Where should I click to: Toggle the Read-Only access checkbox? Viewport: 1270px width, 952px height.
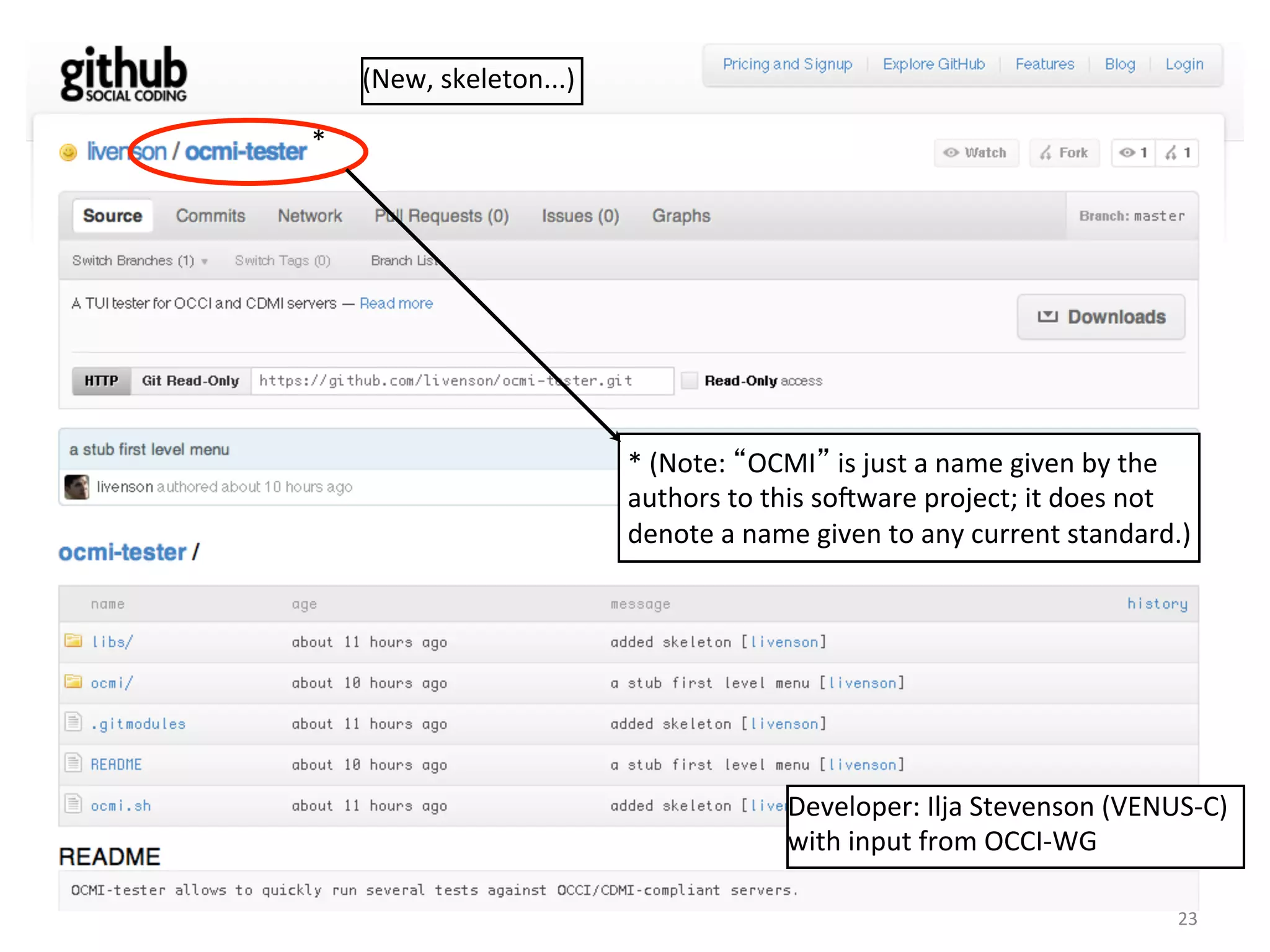690,381
